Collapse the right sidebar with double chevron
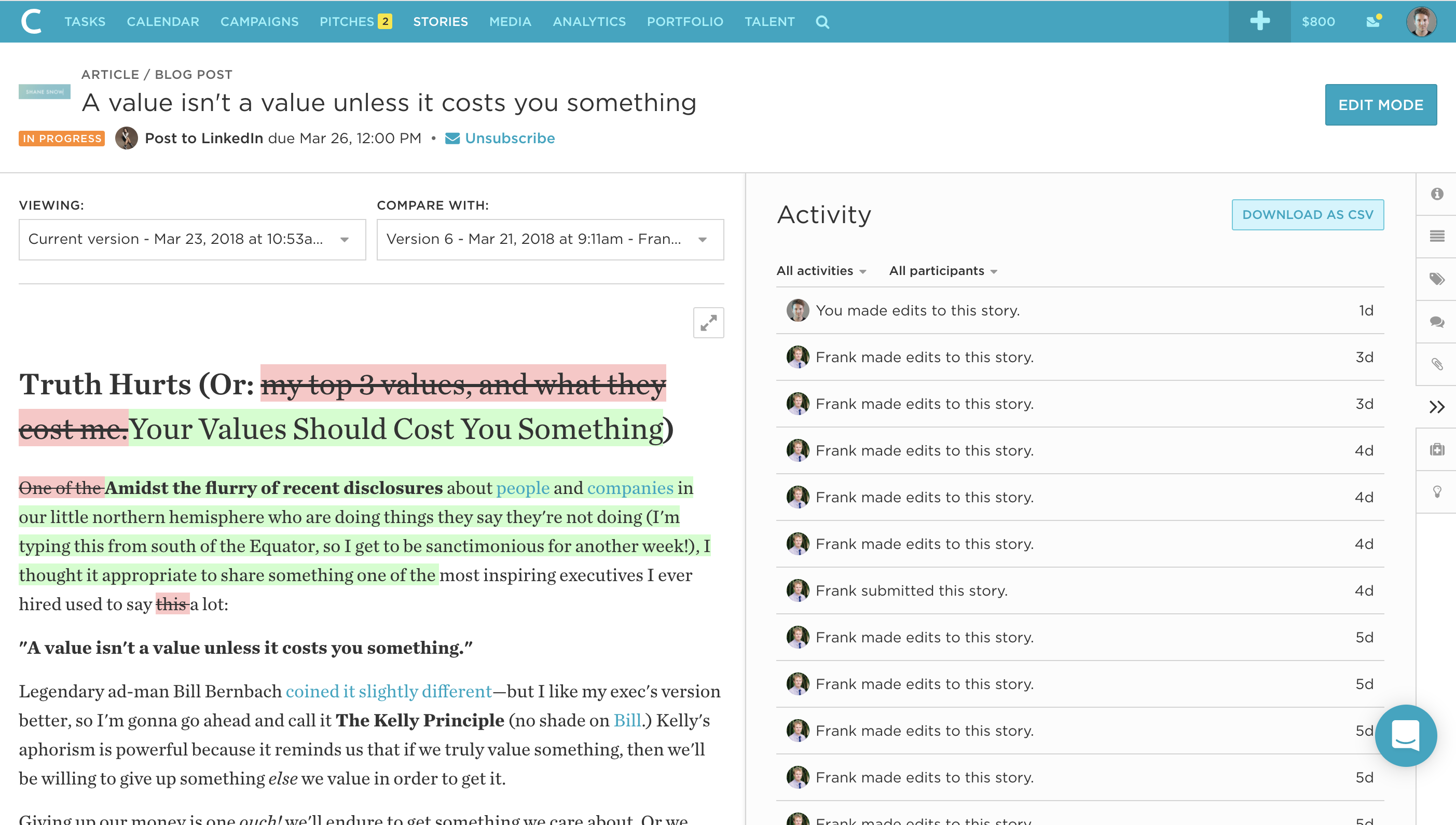The width and height of the screenshot is (1456, 825). click(x=1437, y=406)
